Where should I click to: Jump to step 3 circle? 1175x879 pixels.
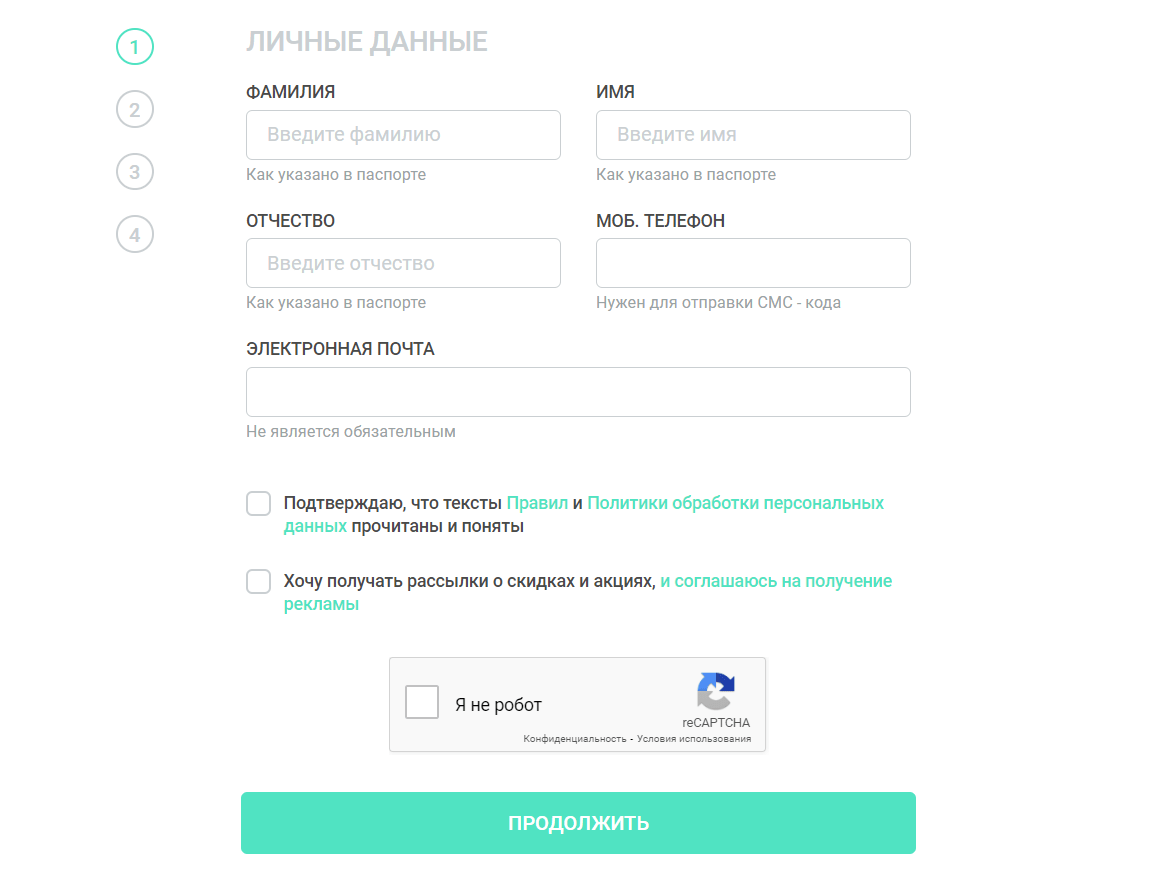[135, 172]
